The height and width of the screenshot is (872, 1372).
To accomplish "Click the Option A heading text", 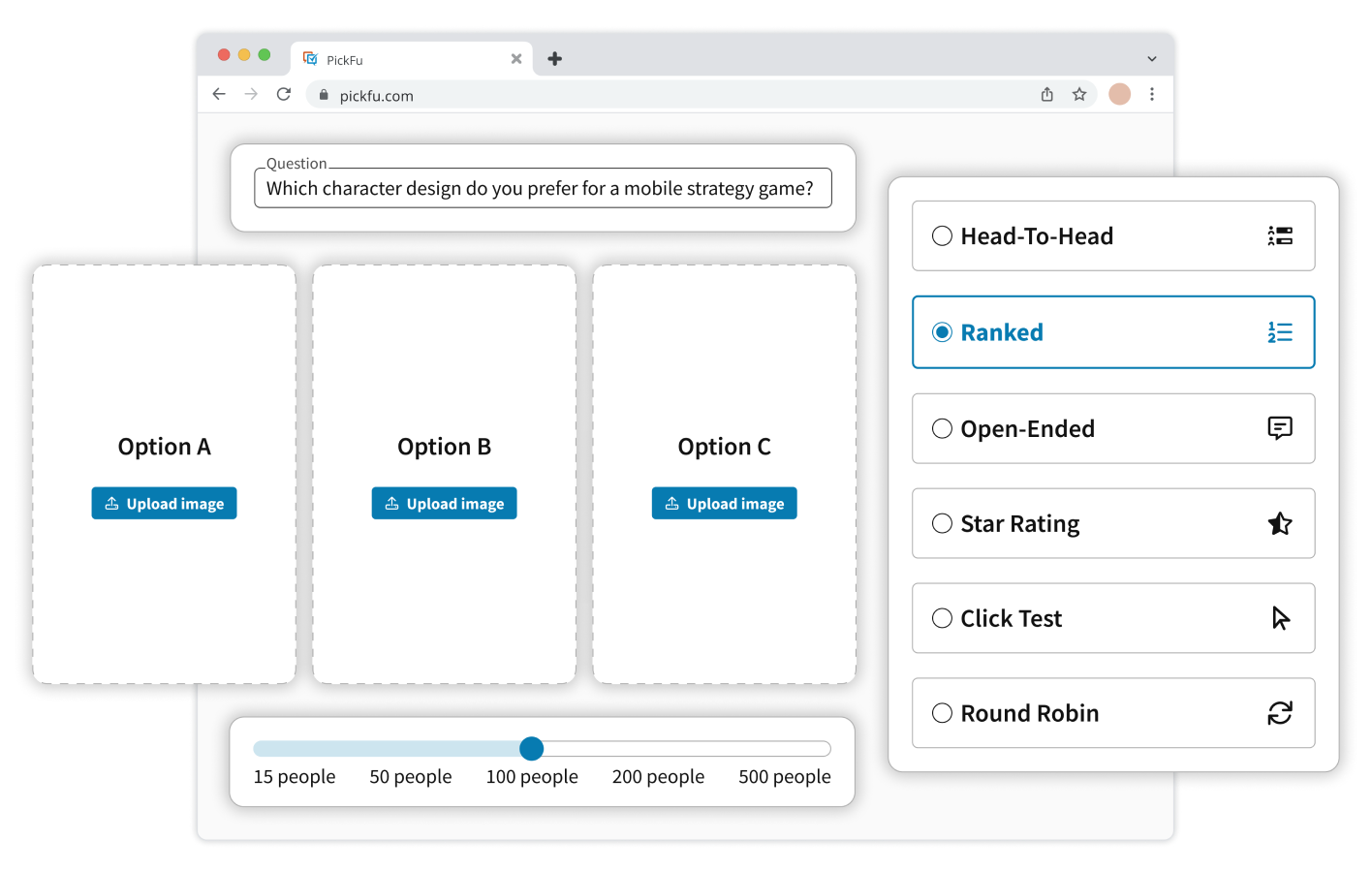I will point(164,447).
